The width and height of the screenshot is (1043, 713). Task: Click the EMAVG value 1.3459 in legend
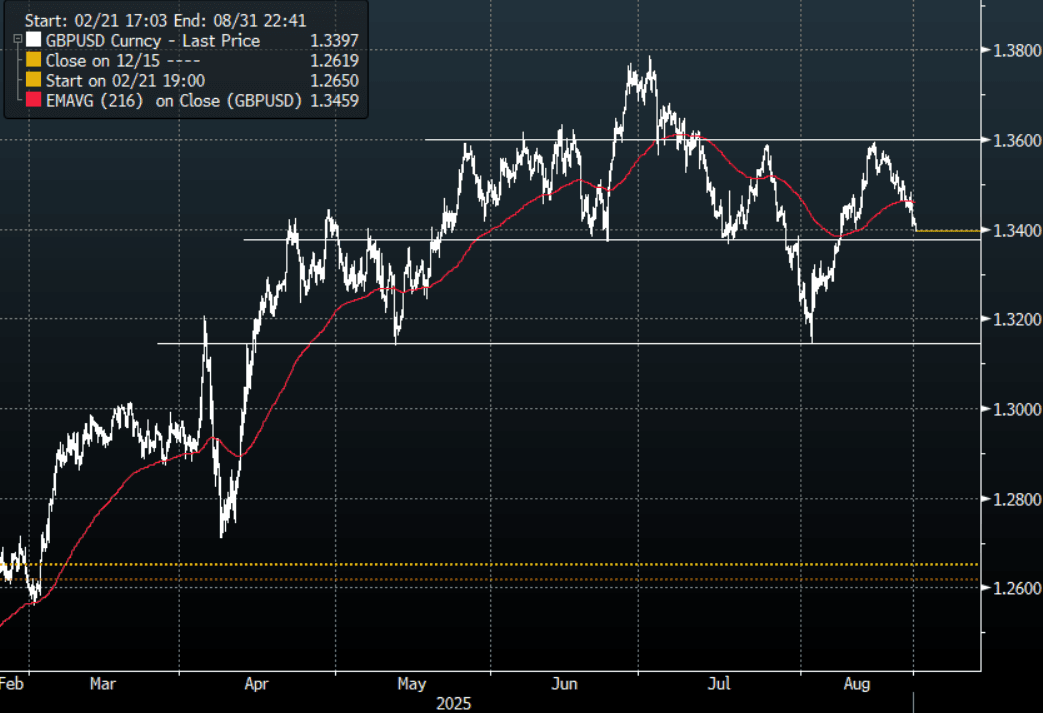point(334,101)
